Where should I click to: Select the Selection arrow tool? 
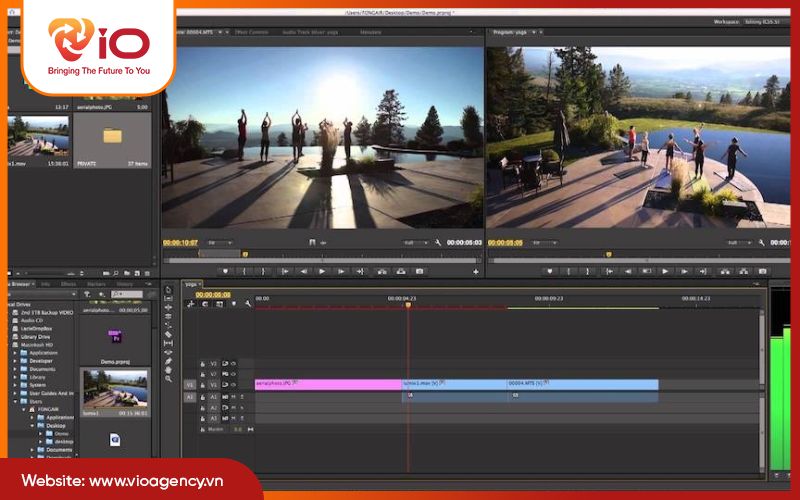pyautogui.click(x=168, y=290)
